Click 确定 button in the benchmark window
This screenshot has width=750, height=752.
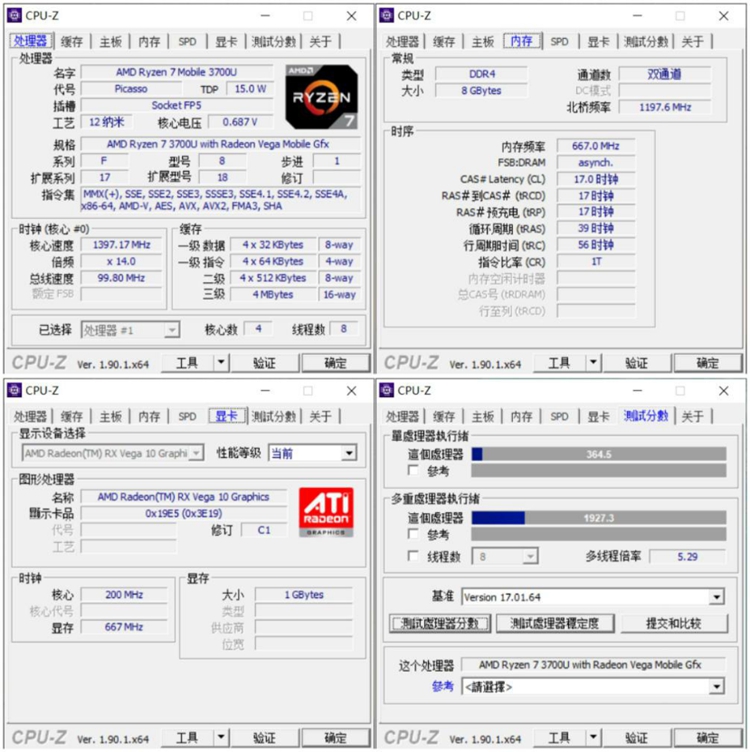point(708,738)
